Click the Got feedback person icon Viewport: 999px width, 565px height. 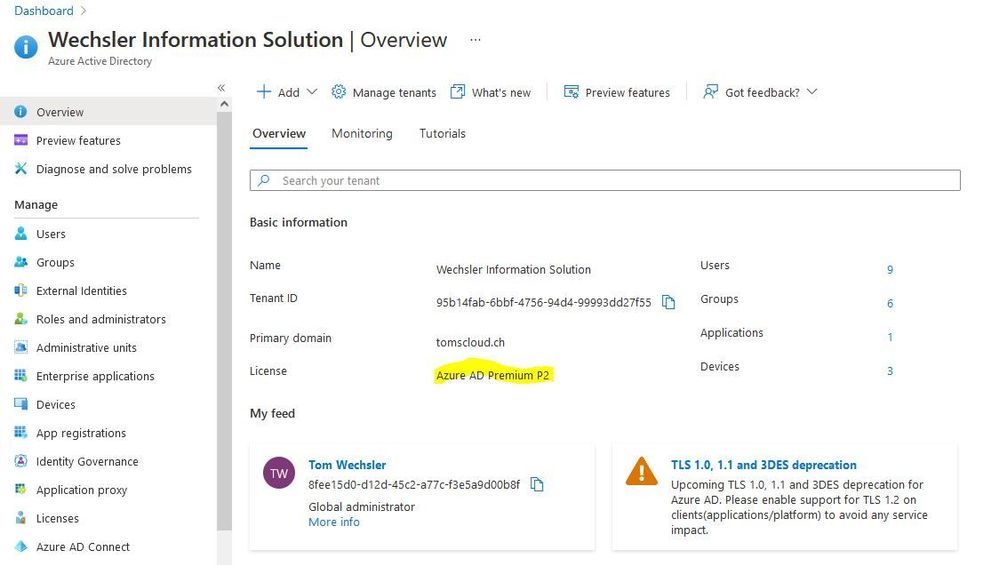tap(710, 92)
